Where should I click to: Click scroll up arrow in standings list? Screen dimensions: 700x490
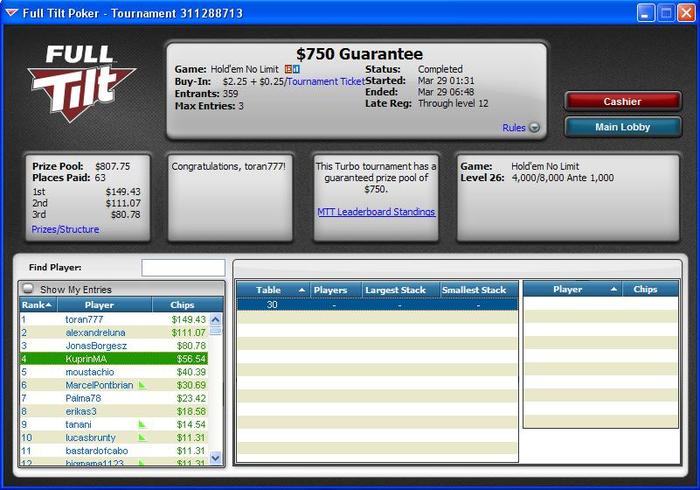pos(216,320)
